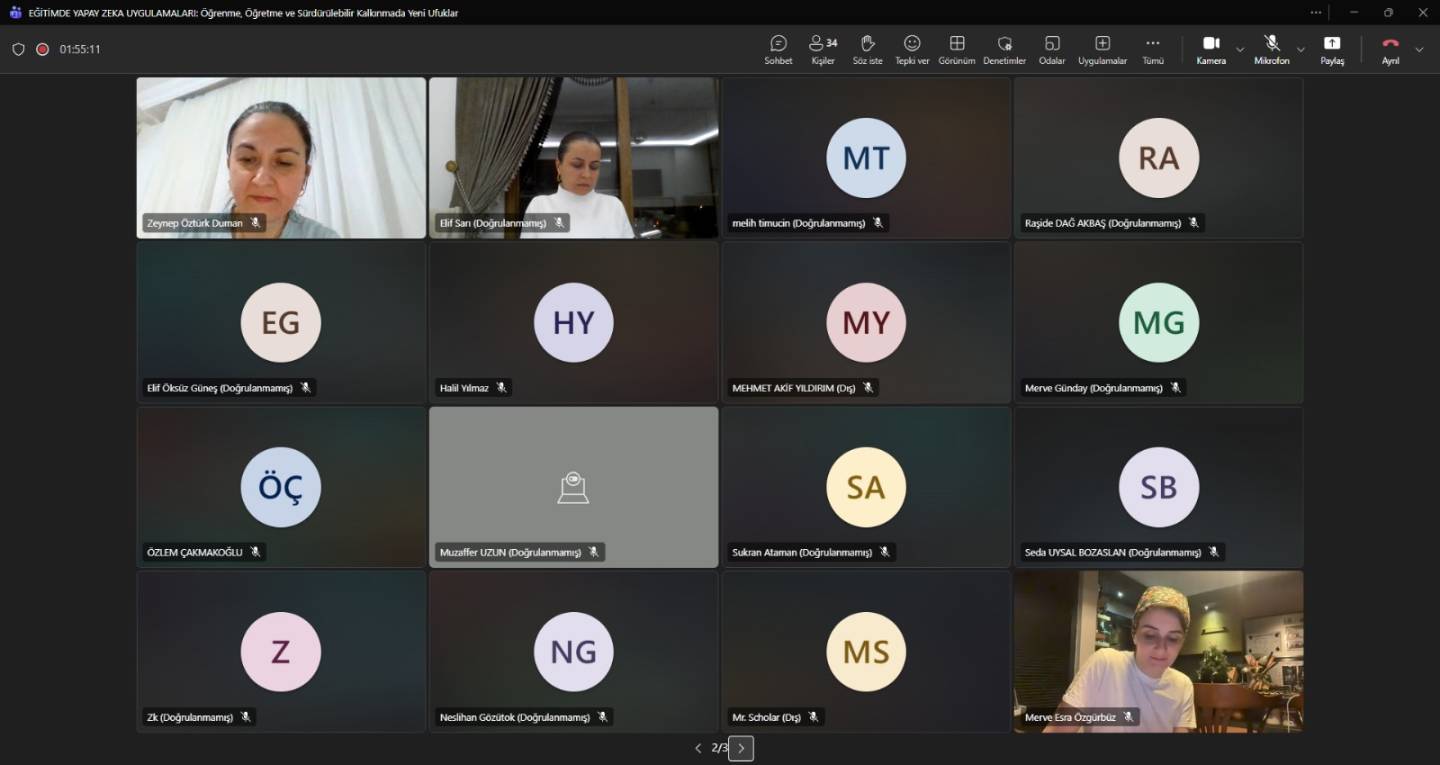Share screen with Paylaş
1440x765 pixels.
coord(1332,49)
